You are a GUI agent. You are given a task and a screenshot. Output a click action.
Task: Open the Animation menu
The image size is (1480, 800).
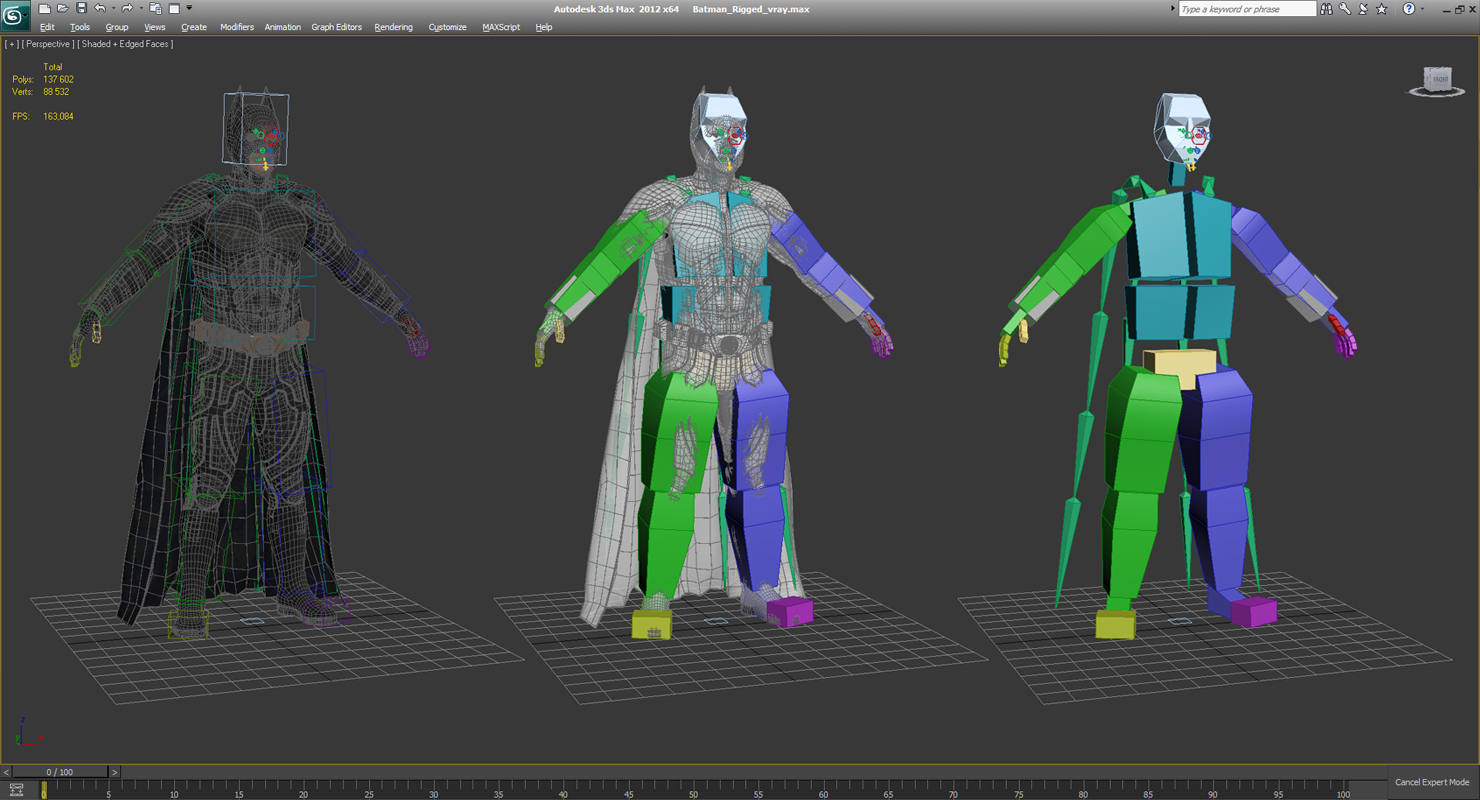pyautogui.click(x=282, y=27)
